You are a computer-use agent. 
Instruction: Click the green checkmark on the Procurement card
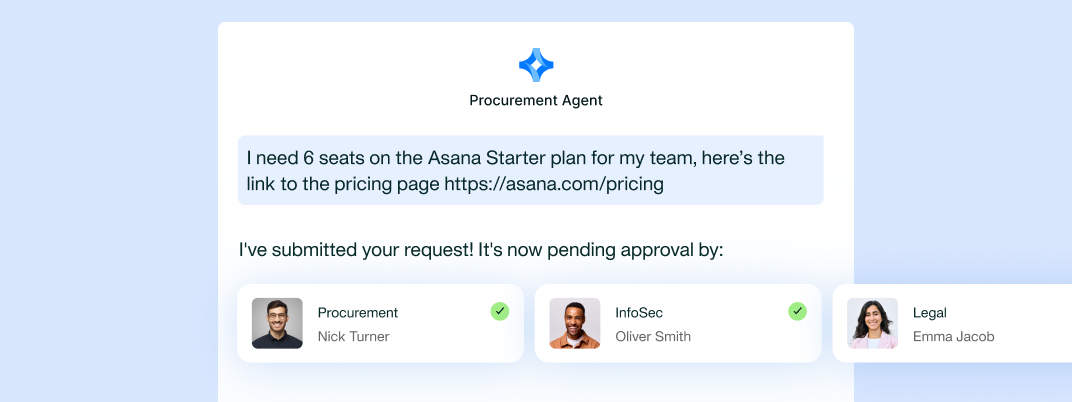coord(500,311)
